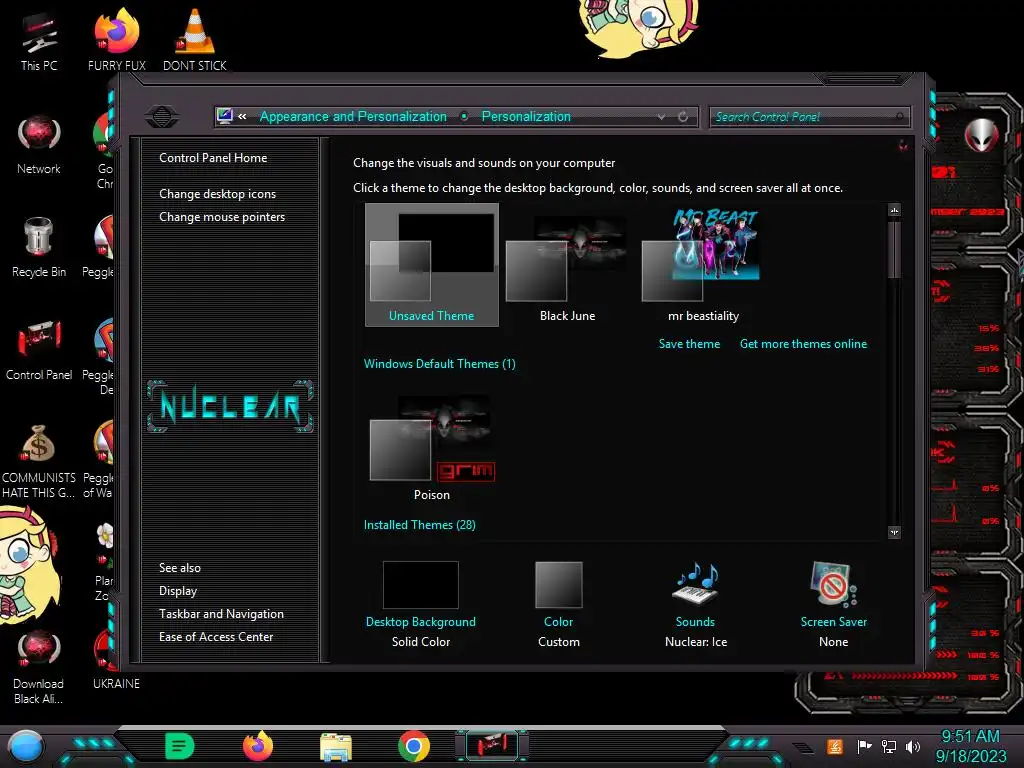
Task: Open Screen Saver text link
Action: [833, 622]
